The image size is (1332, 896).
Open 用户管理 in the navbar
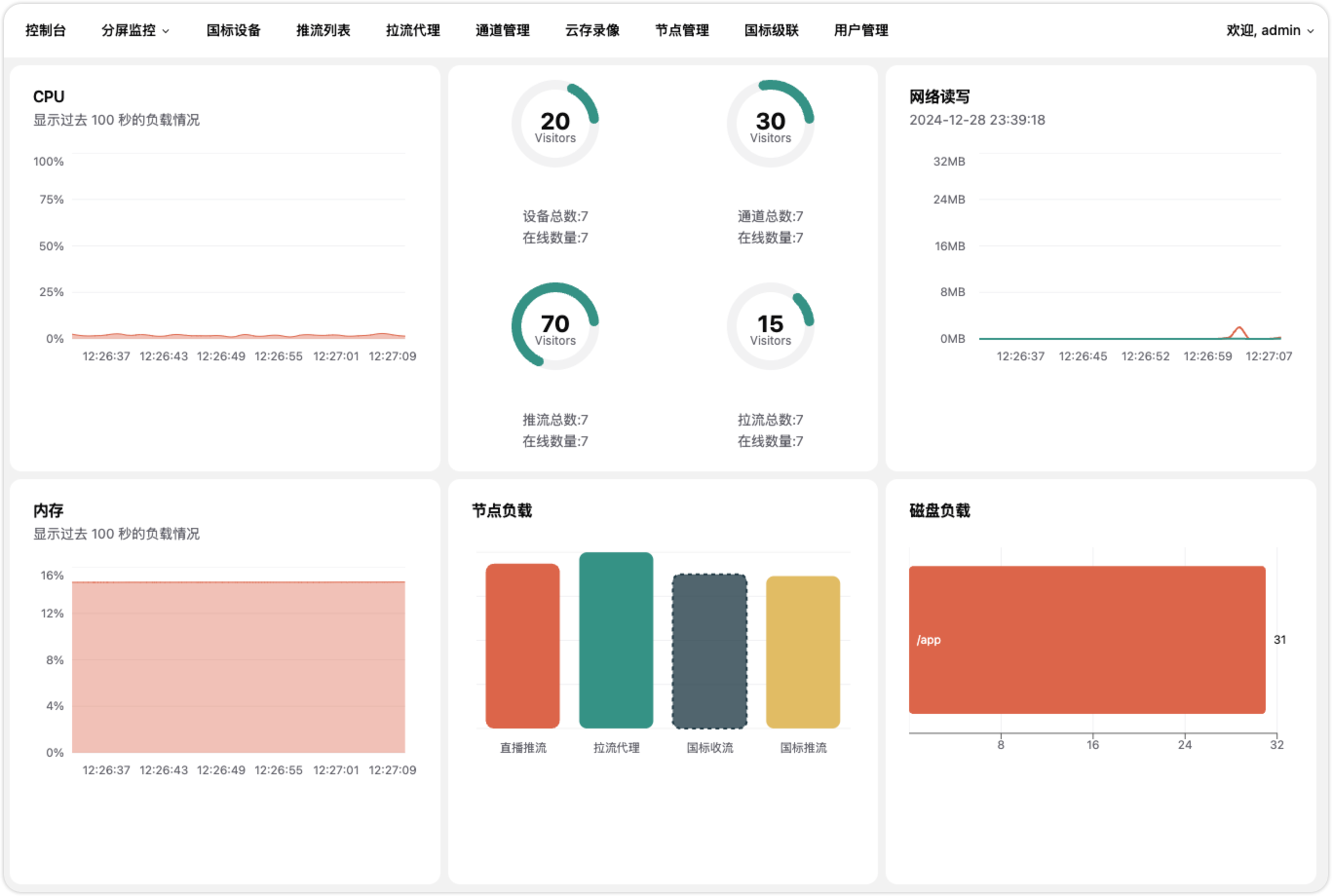click(861, 30)
